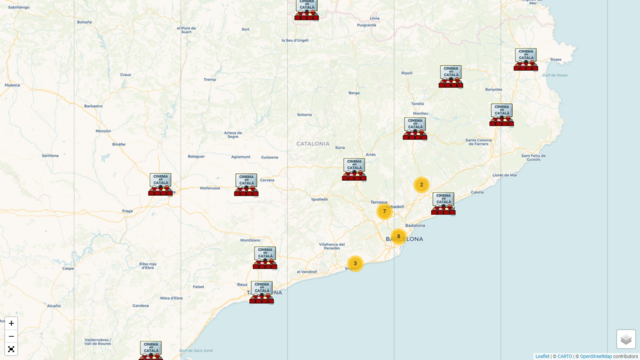640x360 pixels.
Task: Open the map layers control
Action: point(626,339)
